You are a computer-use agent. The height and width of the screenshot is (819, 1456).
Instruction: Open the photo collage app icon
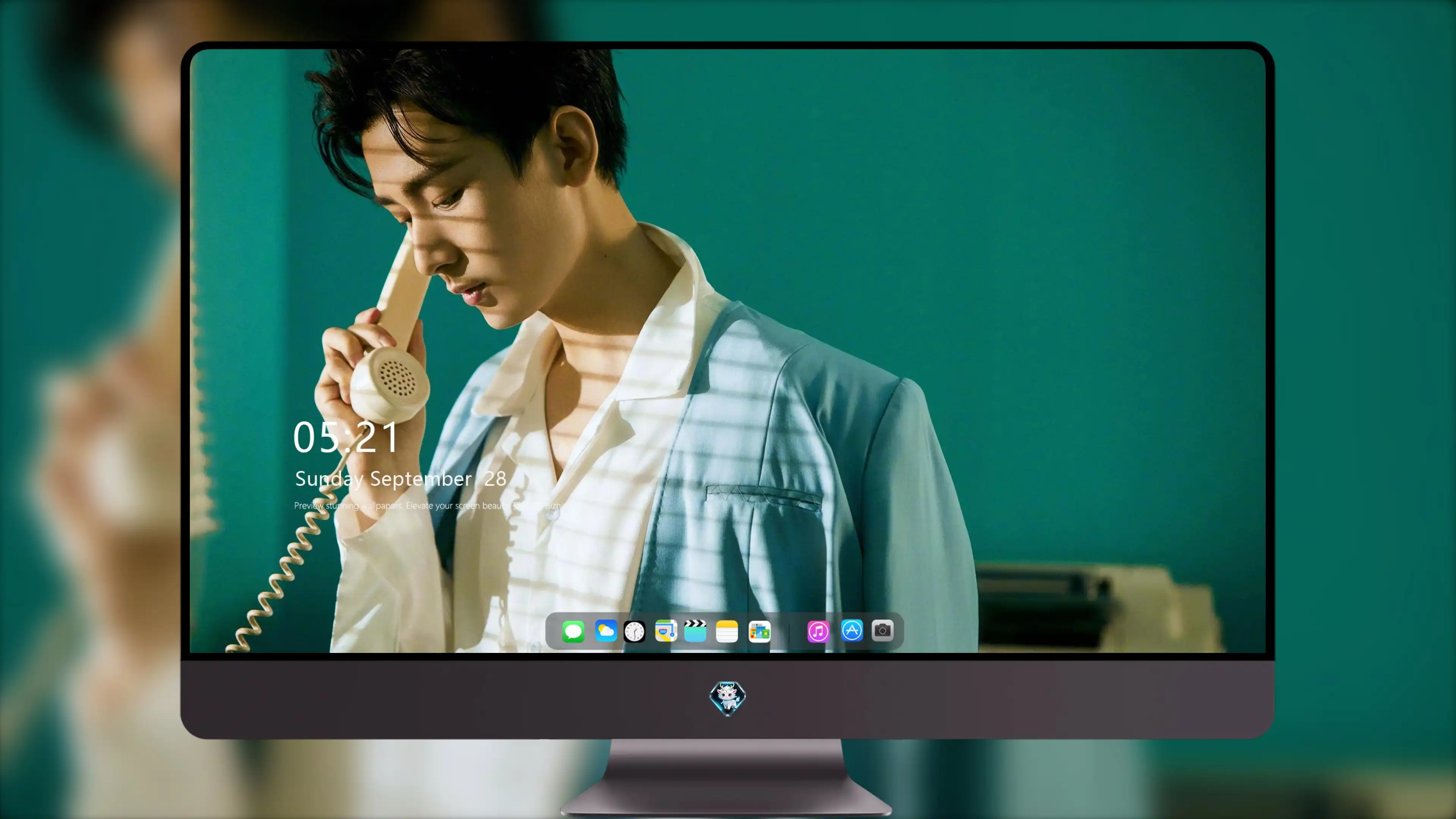click(759, 631)
